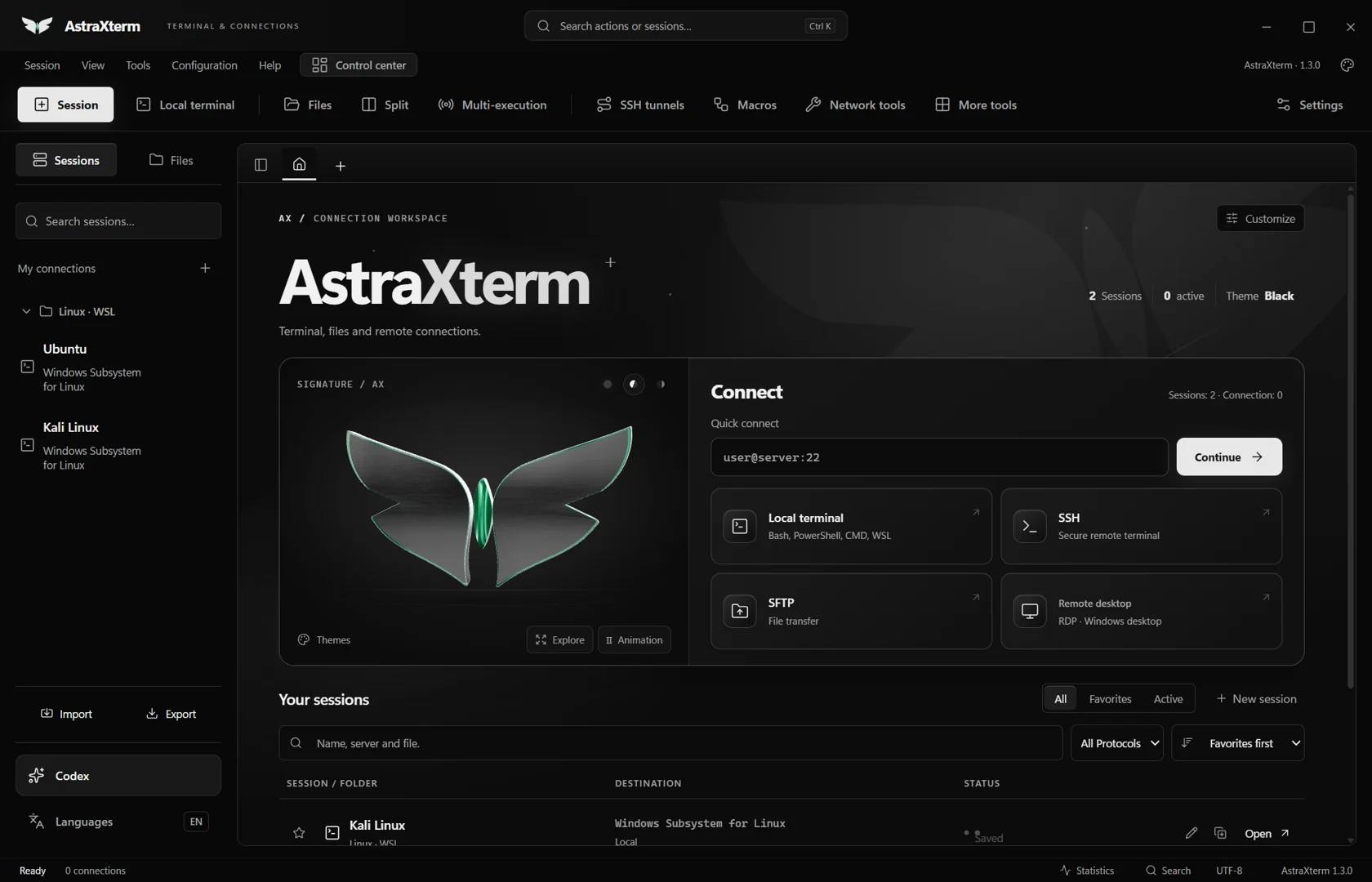Duplicate the Kali Linux session
The width and height of the screenshot is (1372, 882).
pyautogui.click(x=1220, y=833)
